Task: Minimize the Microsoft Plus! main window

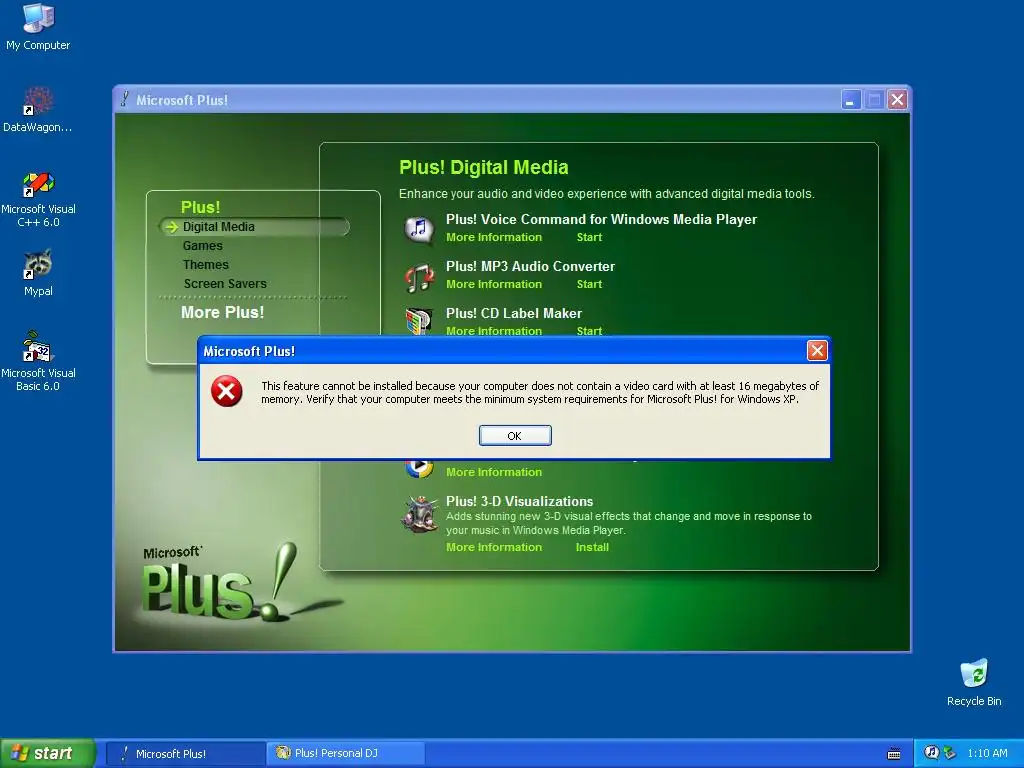Action: 851,100
